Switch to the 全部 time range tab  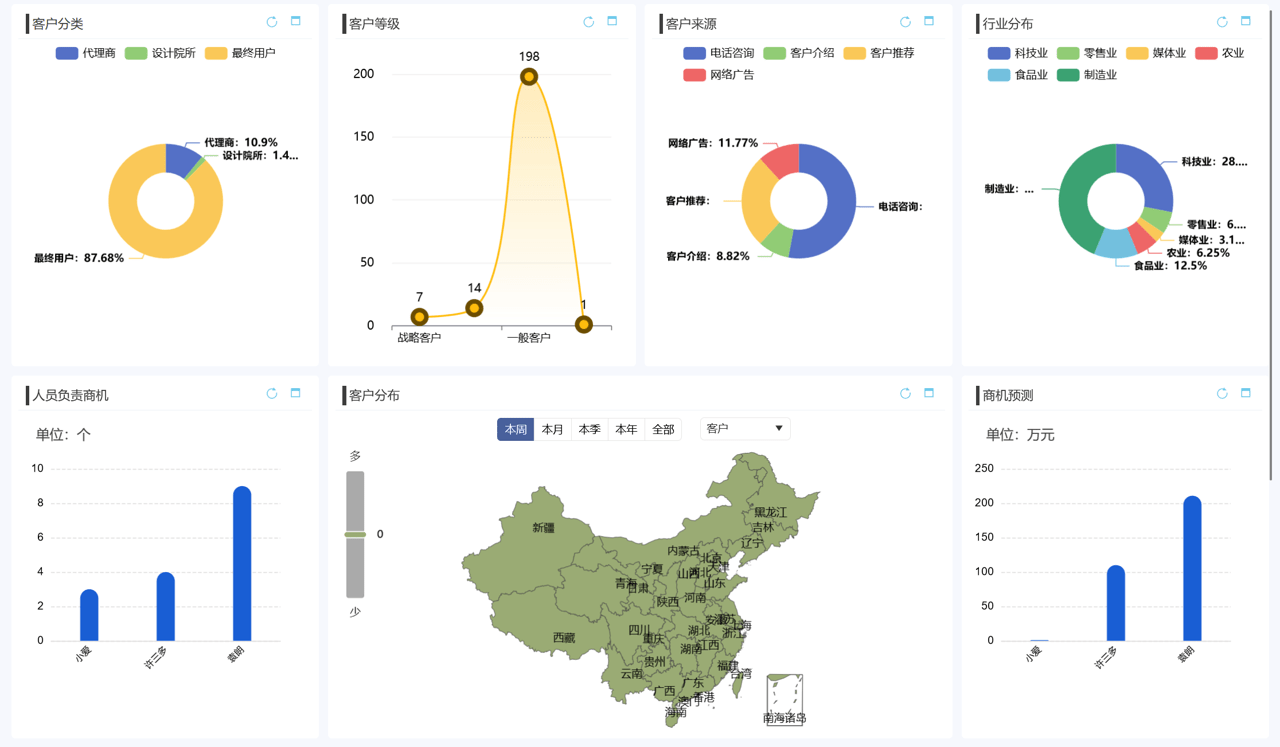(663, 430)
